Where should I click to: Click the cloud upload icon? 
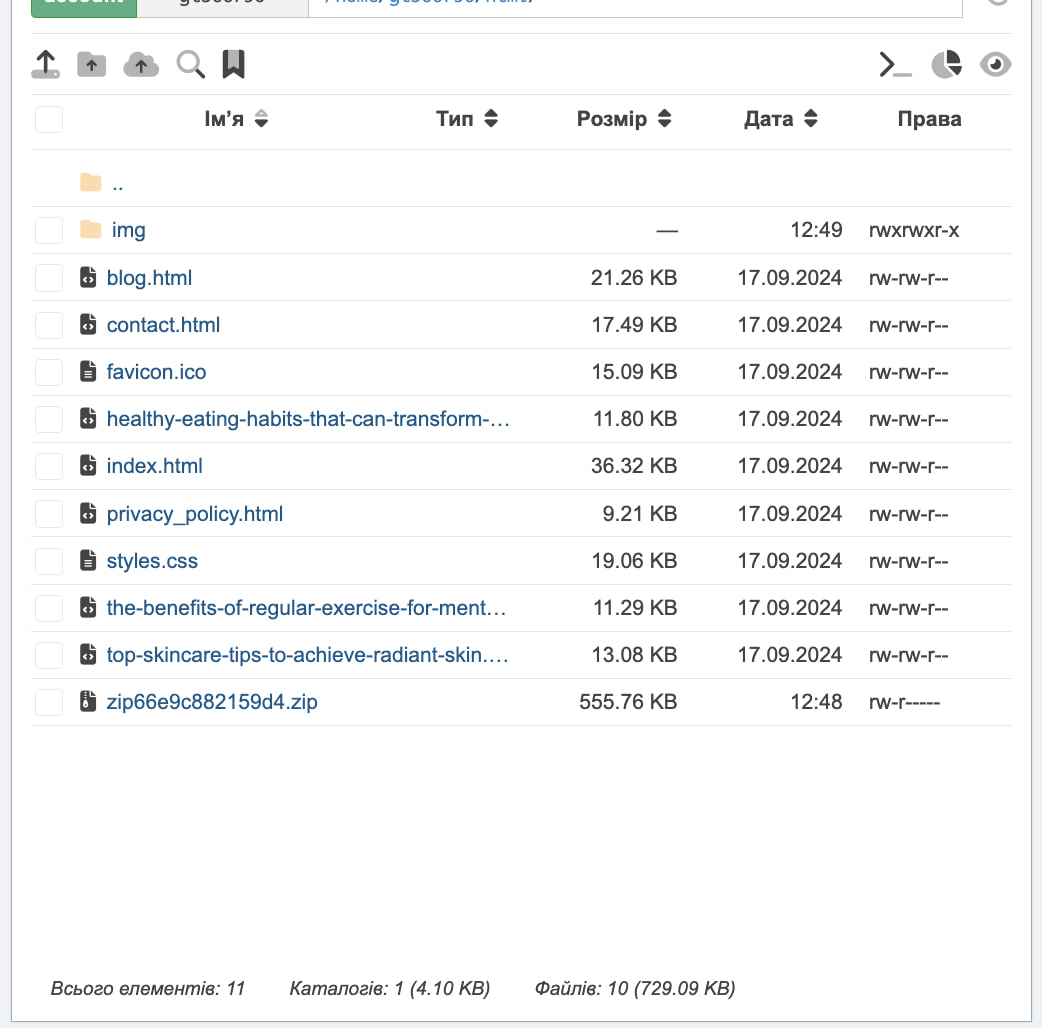pos(141,65)
